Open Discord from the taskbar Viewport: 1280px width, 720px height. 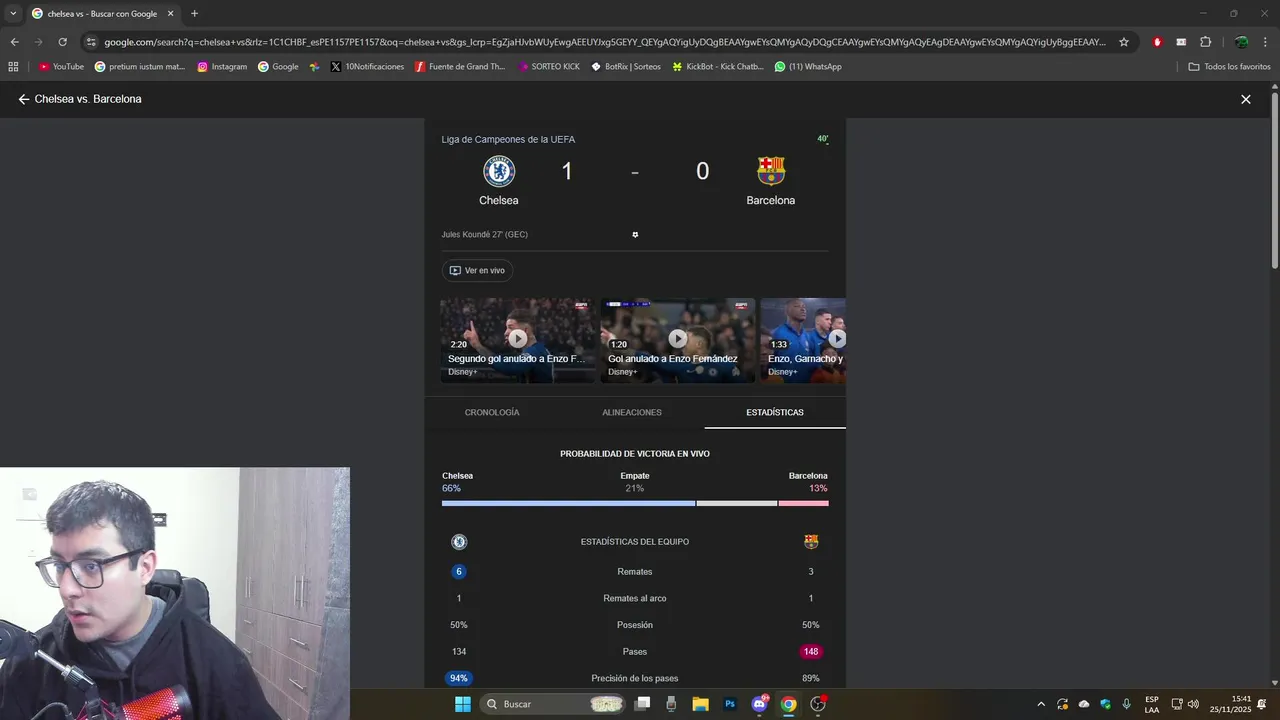tap(759, 704)
